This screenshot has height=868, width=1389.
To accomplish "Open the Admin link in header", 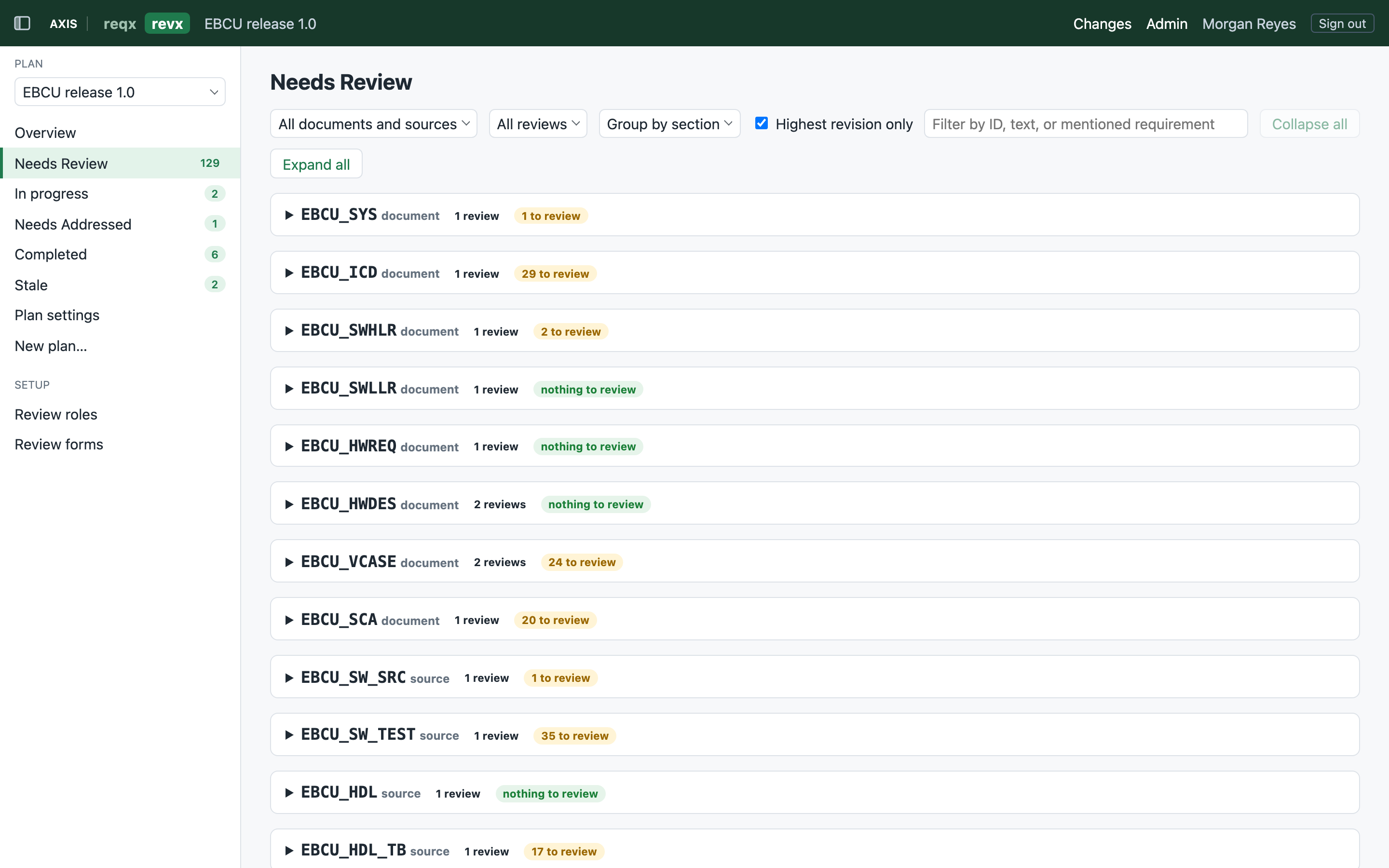I will click(1166, 24).
